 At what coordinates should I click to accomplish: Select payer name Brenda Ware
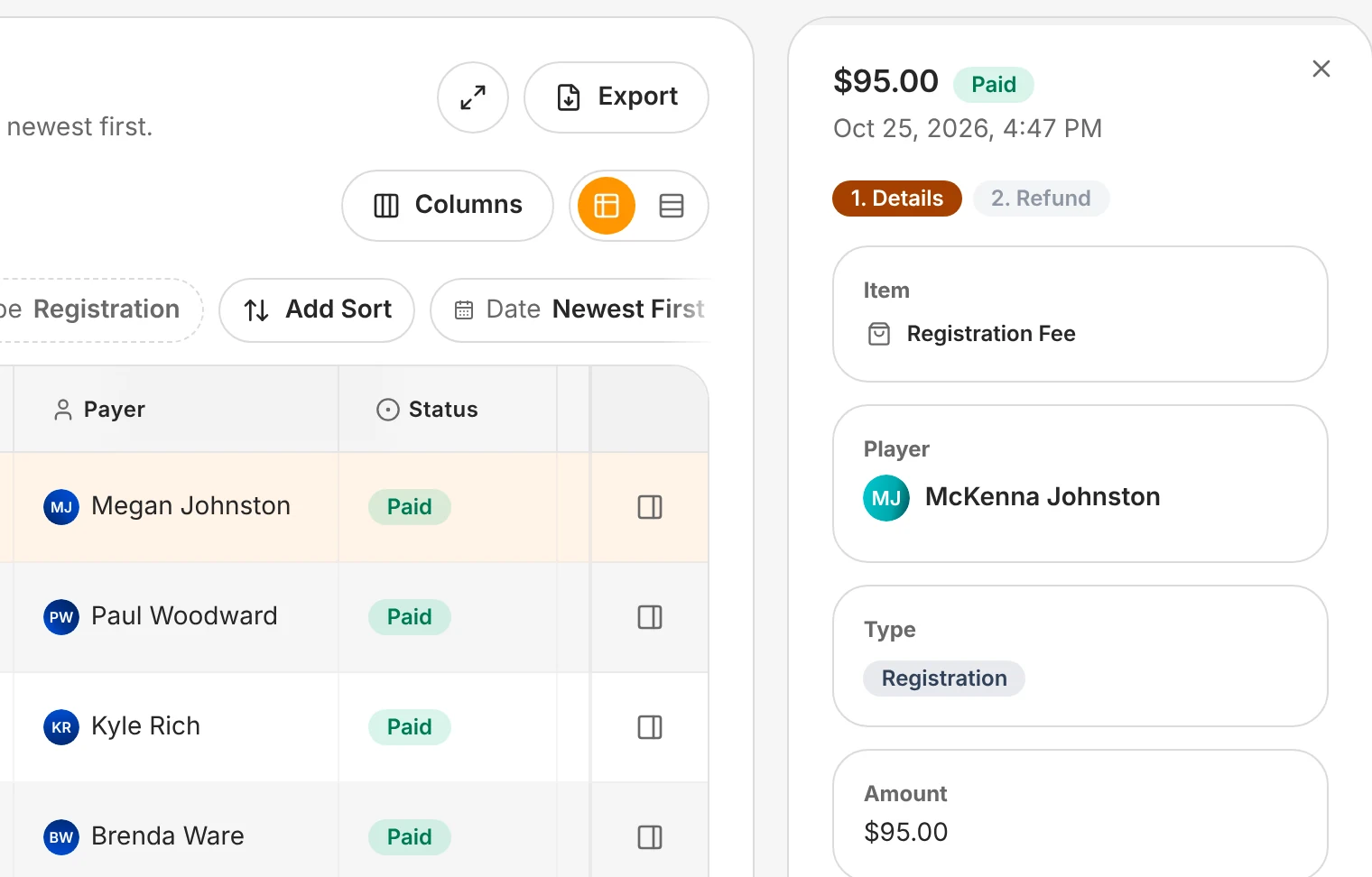(x=168, y=836)
